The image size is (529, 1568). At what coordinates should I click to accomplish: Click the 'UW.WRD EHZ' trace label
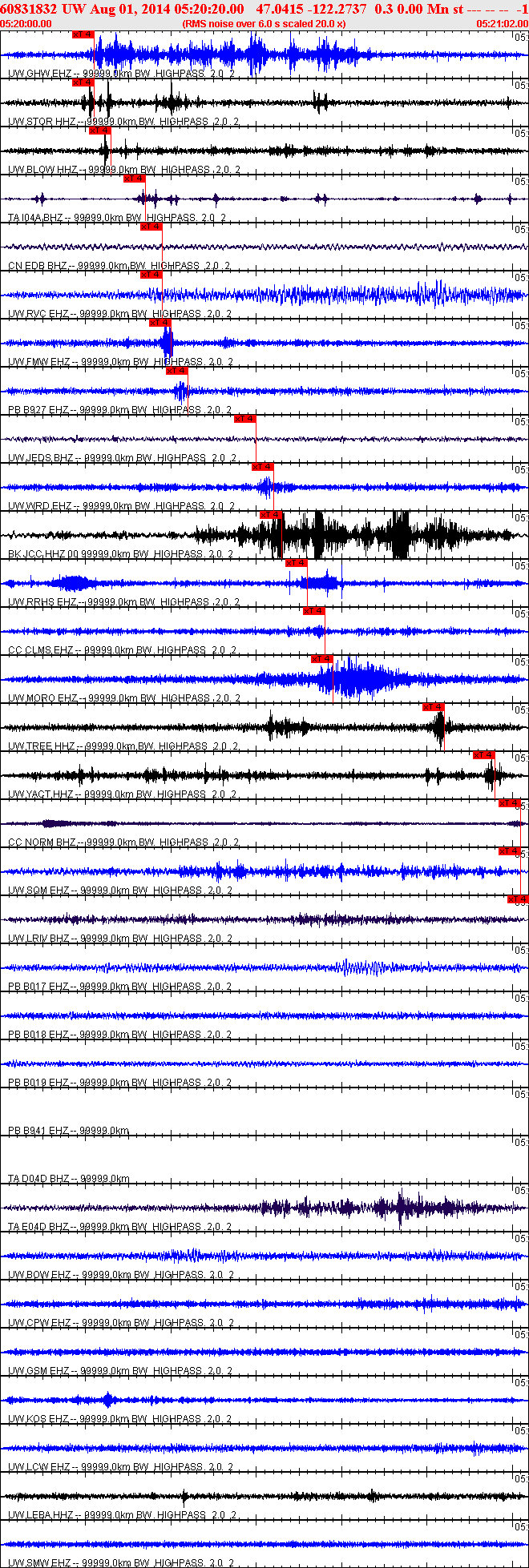[x=39, y=506]
